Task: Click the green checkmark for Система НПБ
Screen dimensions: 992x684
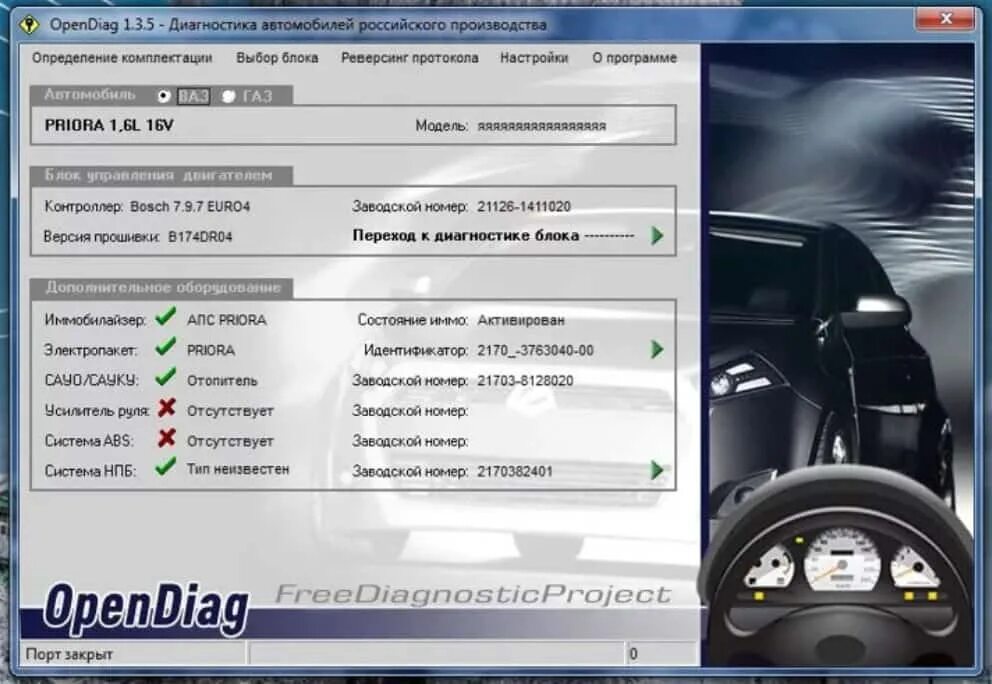Action: pos(166,468)
